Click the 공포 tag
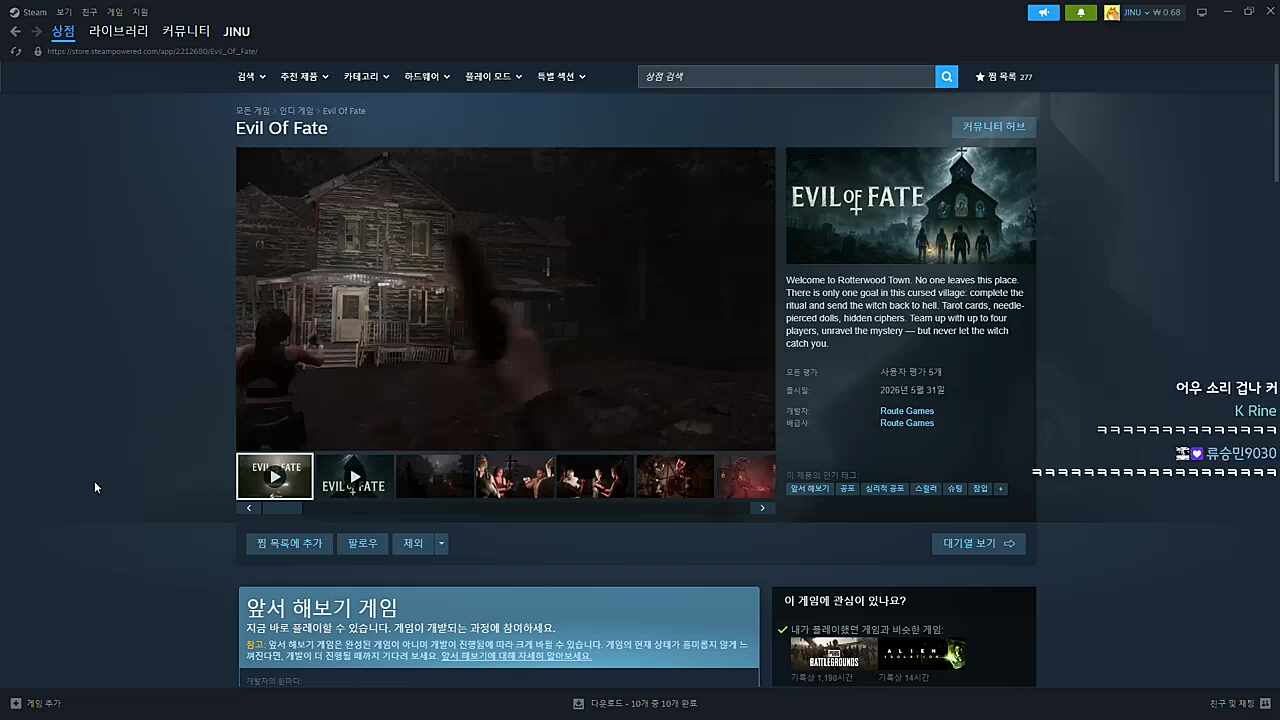 pos(847,488)
